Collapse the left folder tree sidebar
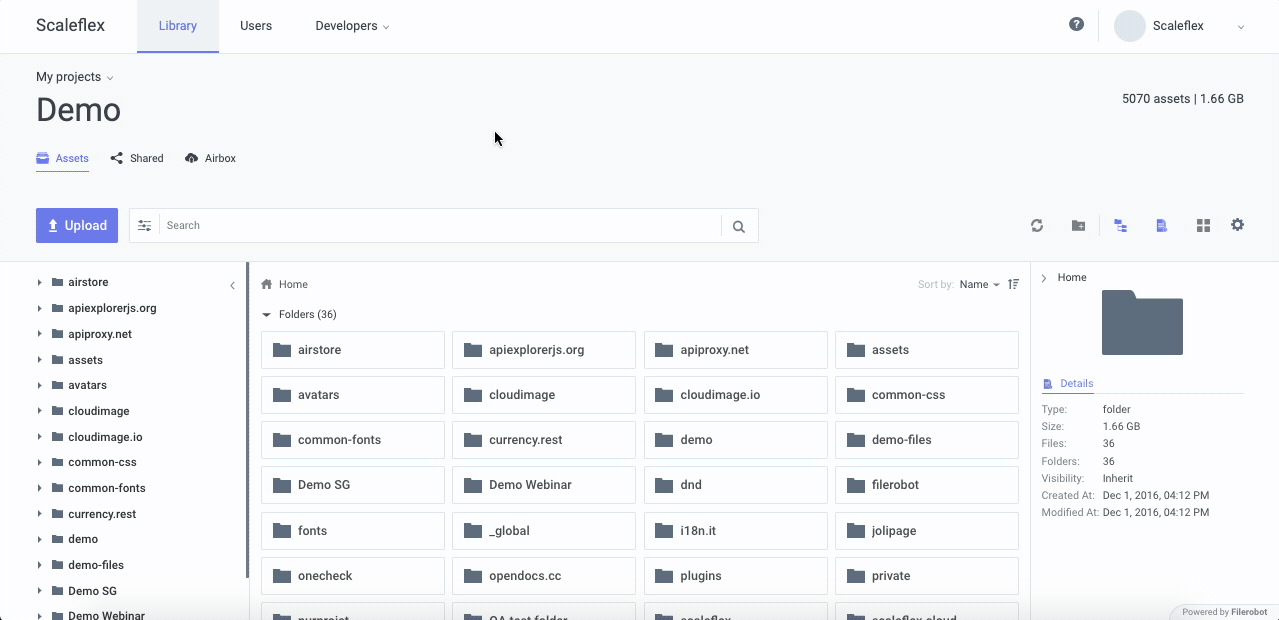1279x620 pixels. tap(232, 285)
